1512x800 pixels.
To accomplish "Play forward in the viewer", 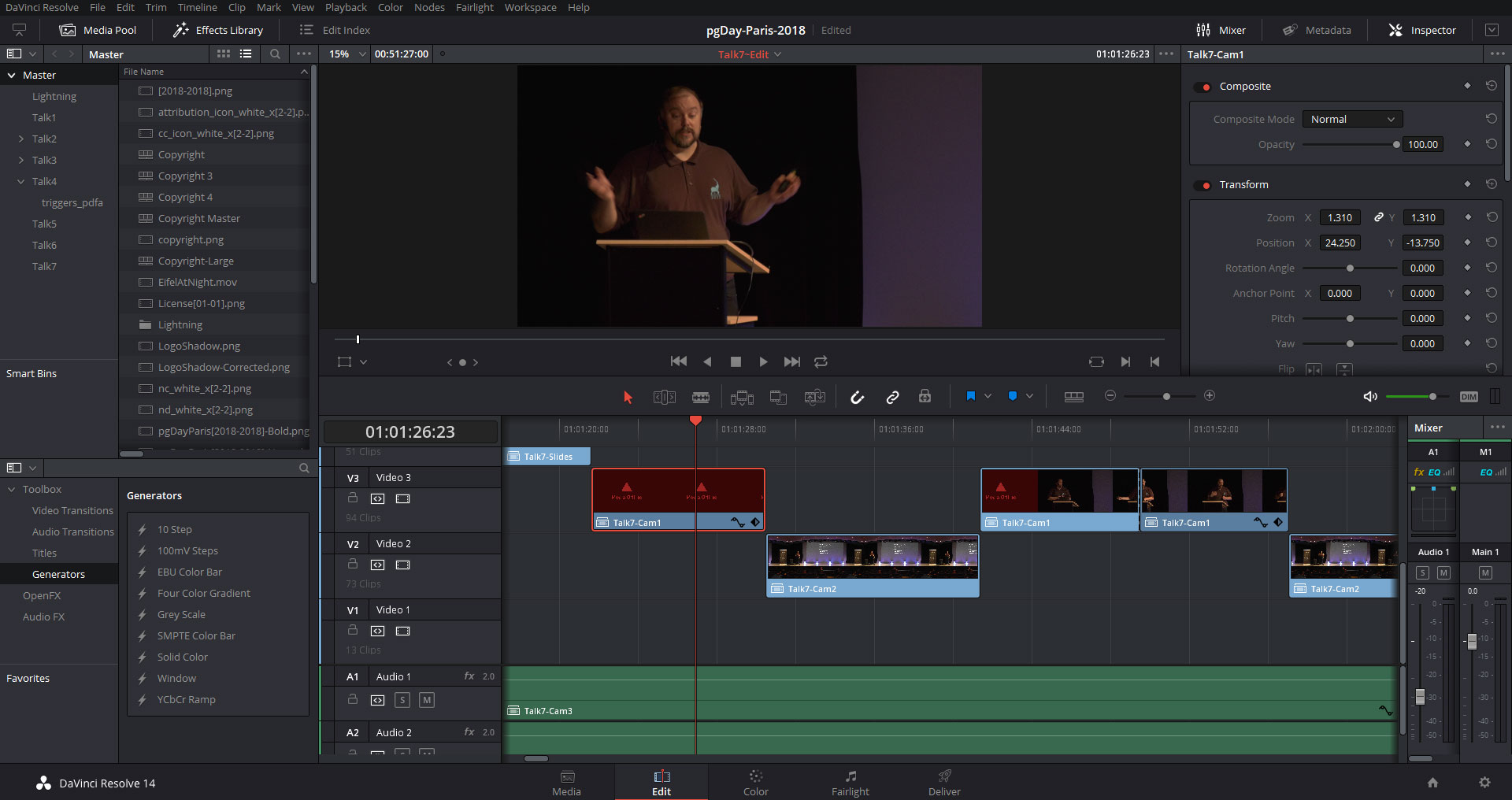I will tap(763, 361).
